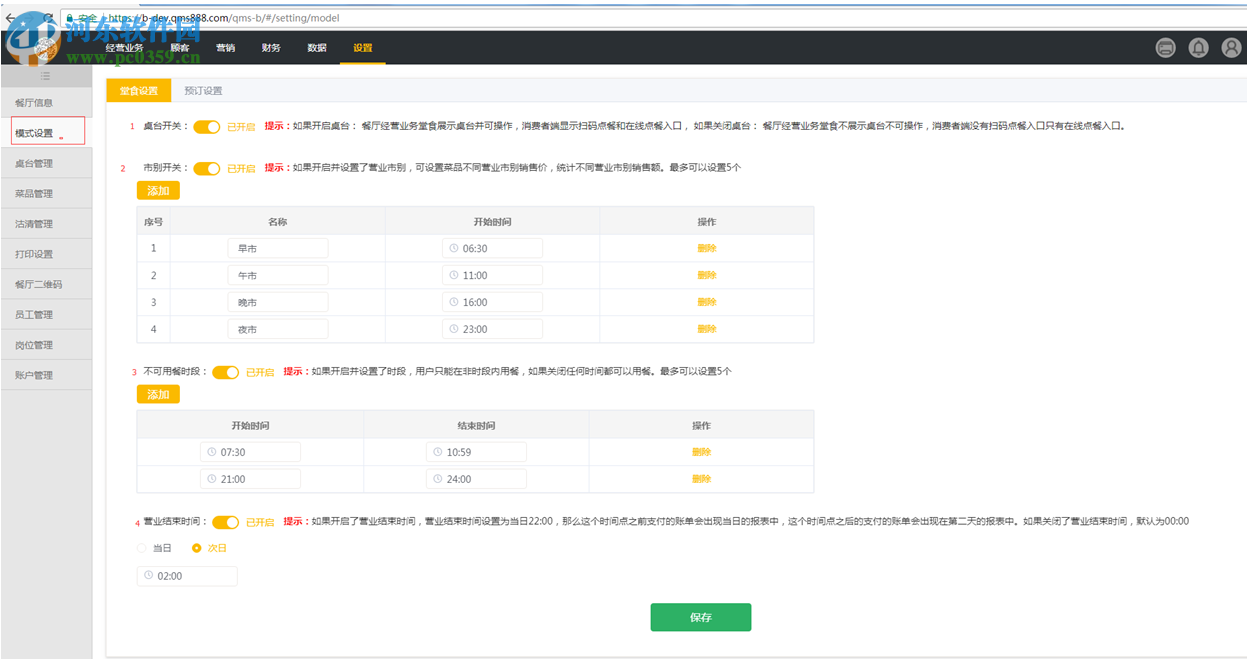The width and height of the screenshot is (1247, 666).
Task: Open the 数据 menu in the top navigation
Action: pyautogui.click(x=316, y=47)
